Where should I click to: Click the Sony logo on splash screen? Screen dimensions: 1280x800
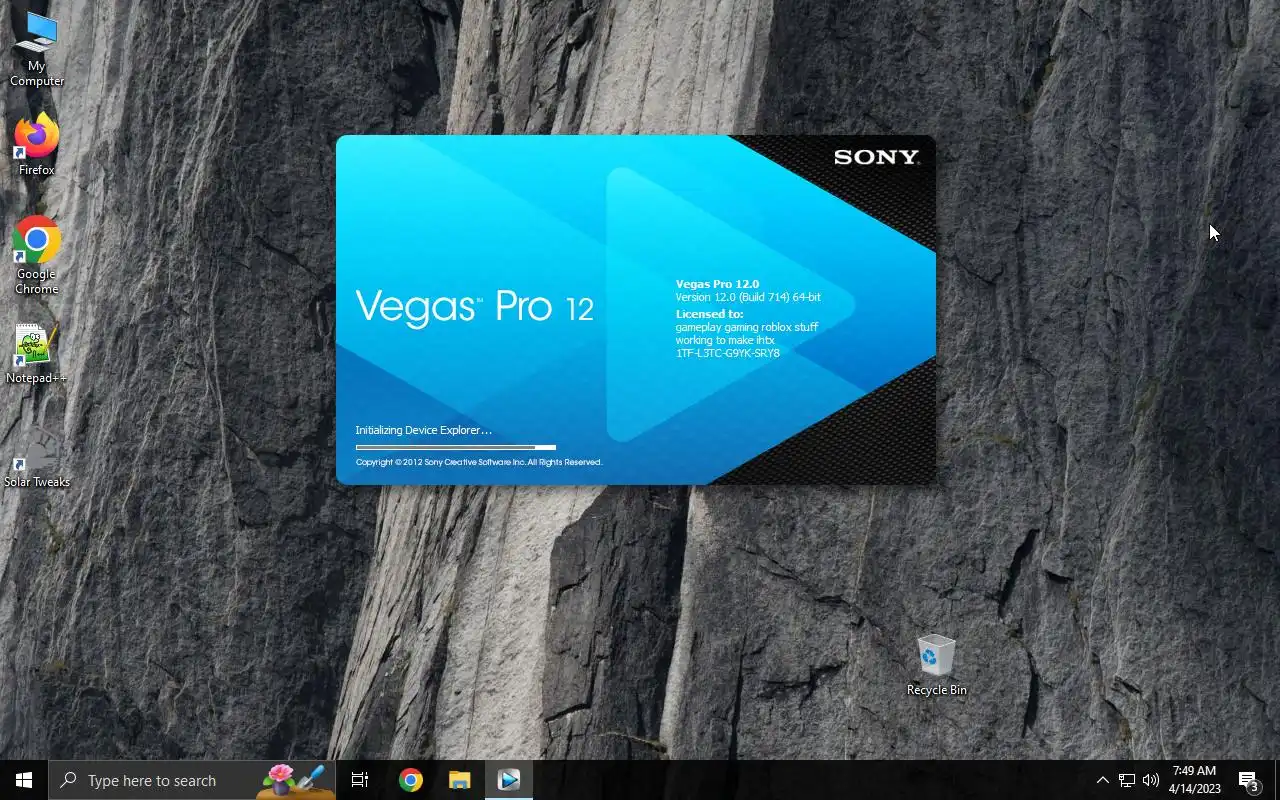pyautogui.click(x=876, y=157)
